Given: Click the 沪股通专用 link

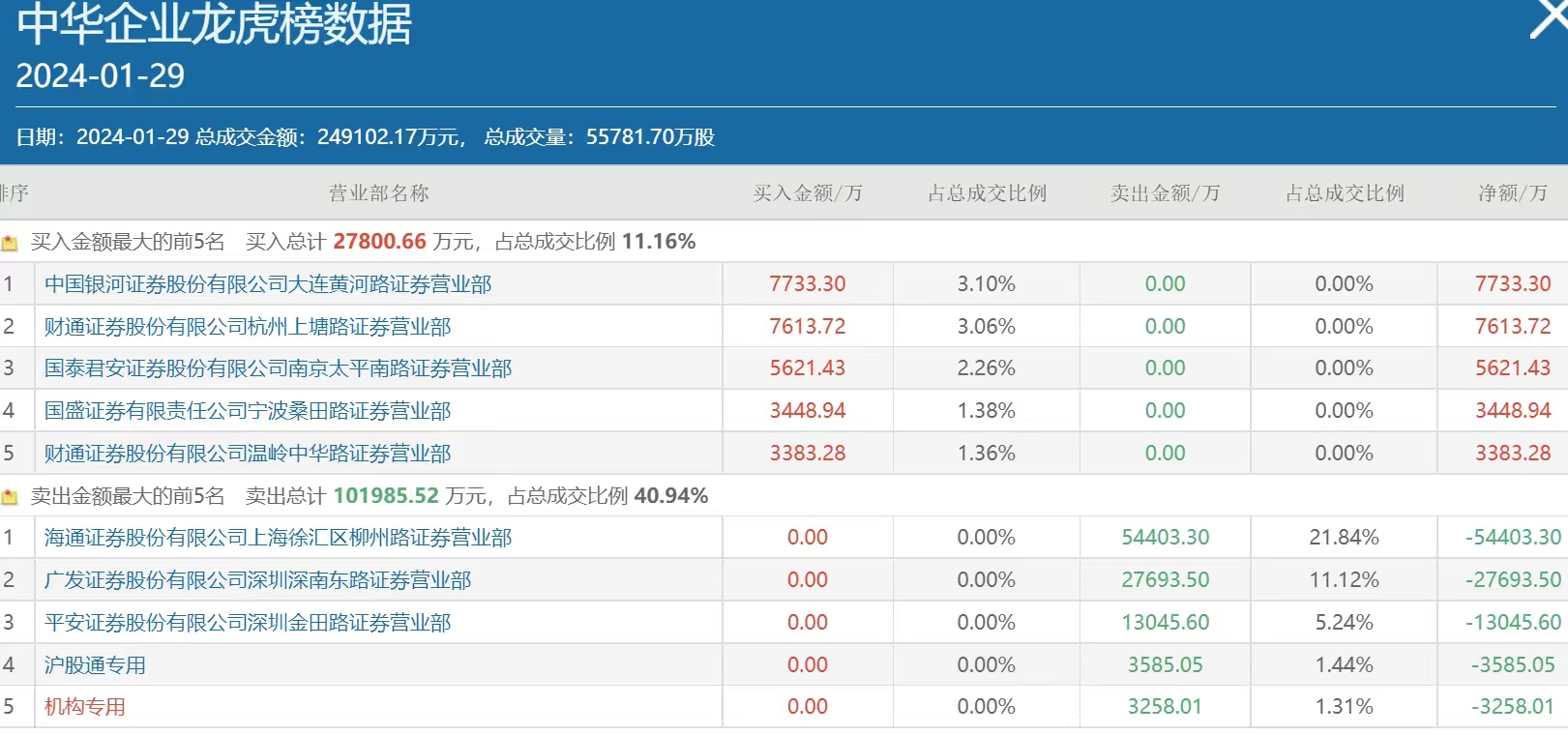Looking at the screenshot, I should tap(95, 665).
